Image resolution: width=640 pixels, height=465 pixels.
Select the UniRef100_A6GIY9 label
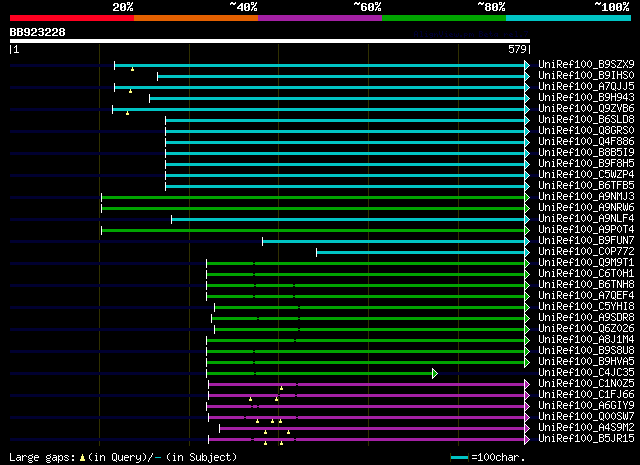(586, 406)
